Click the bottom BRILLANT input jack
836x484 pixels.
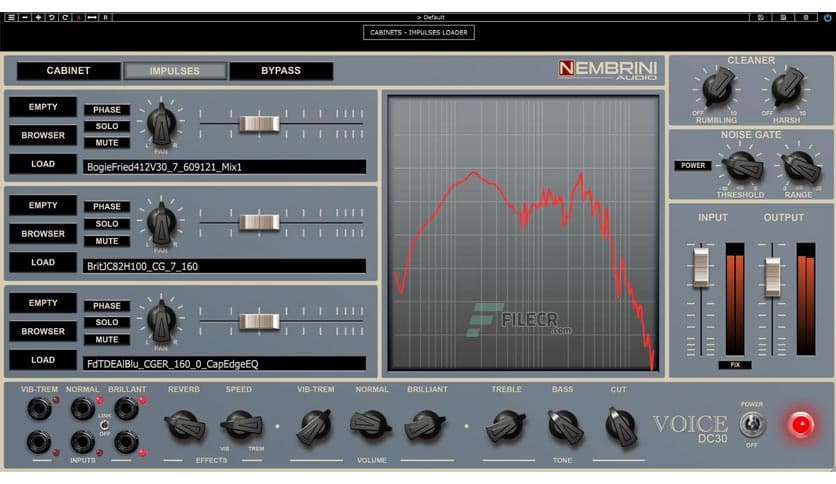126,442
